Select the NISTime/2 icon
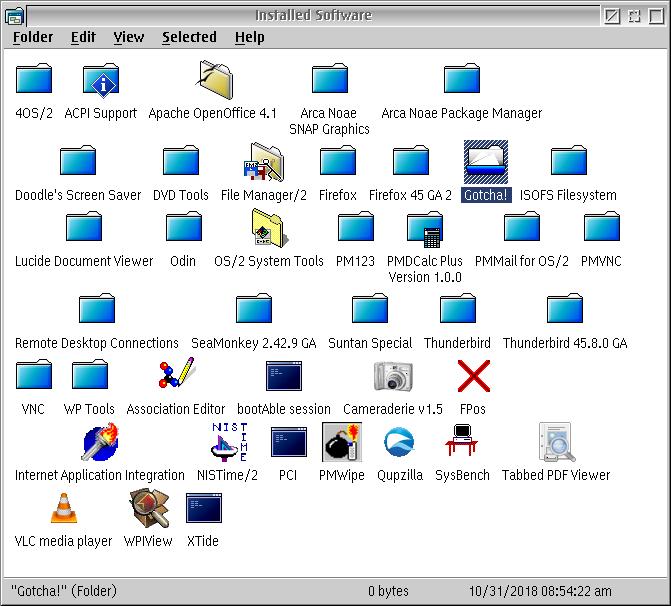Screen dimensions: 671x606 coord(229,442)
